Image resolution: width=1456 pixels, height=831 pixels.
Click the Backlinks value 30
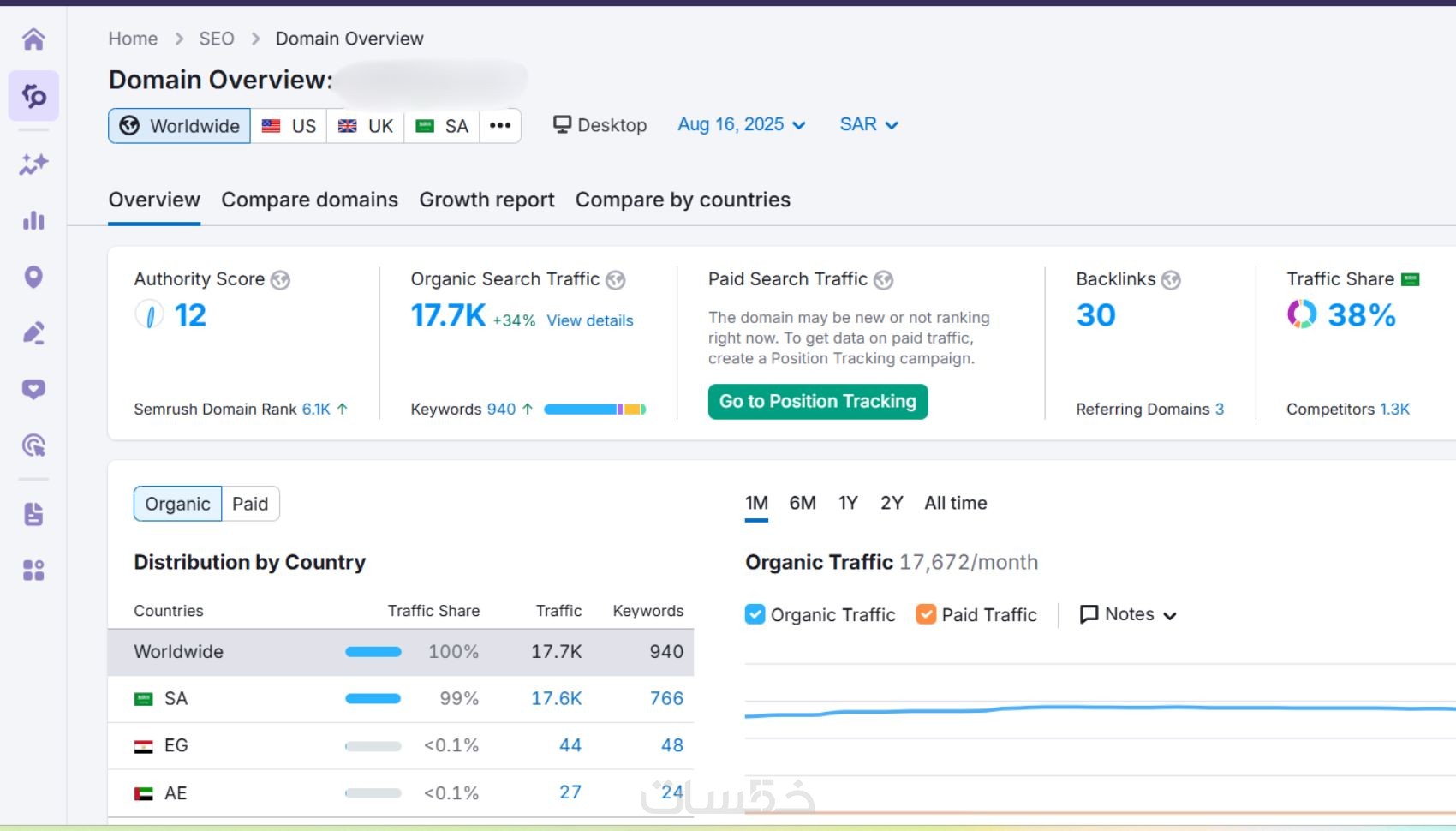(1096, 315)
